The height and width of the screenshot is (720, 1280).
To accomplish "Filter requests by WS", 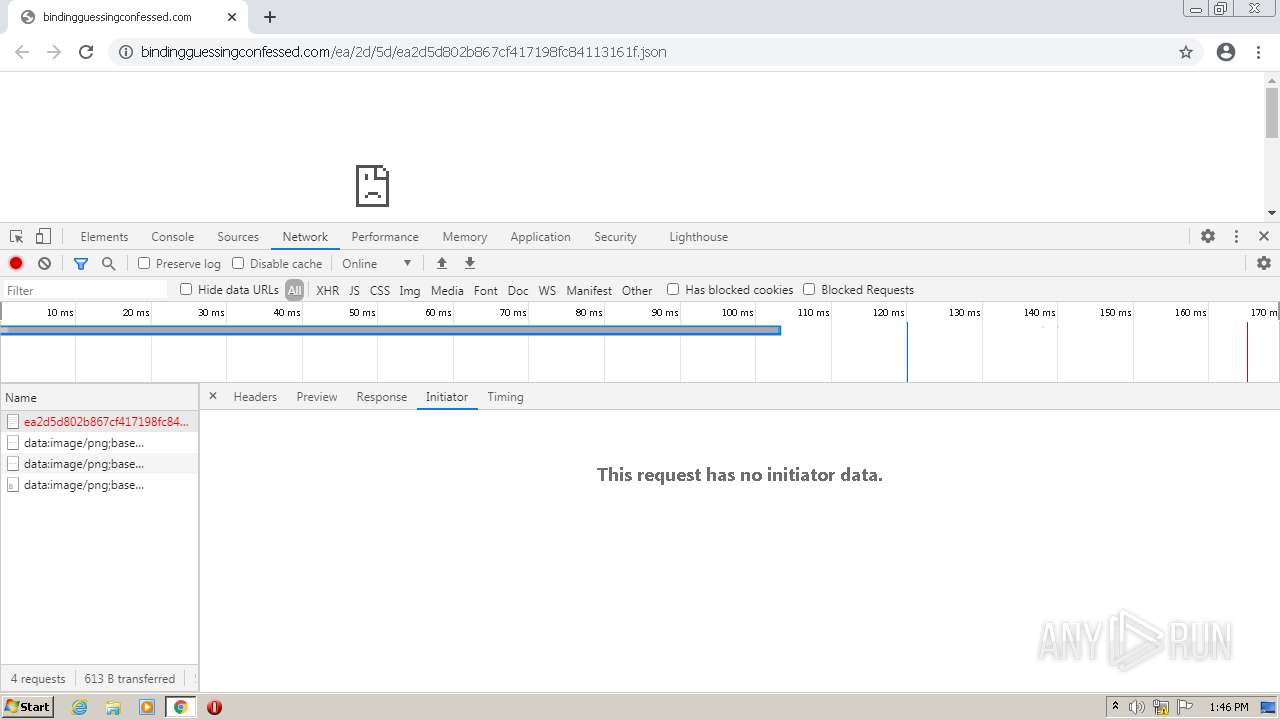I will pos(547,290).
